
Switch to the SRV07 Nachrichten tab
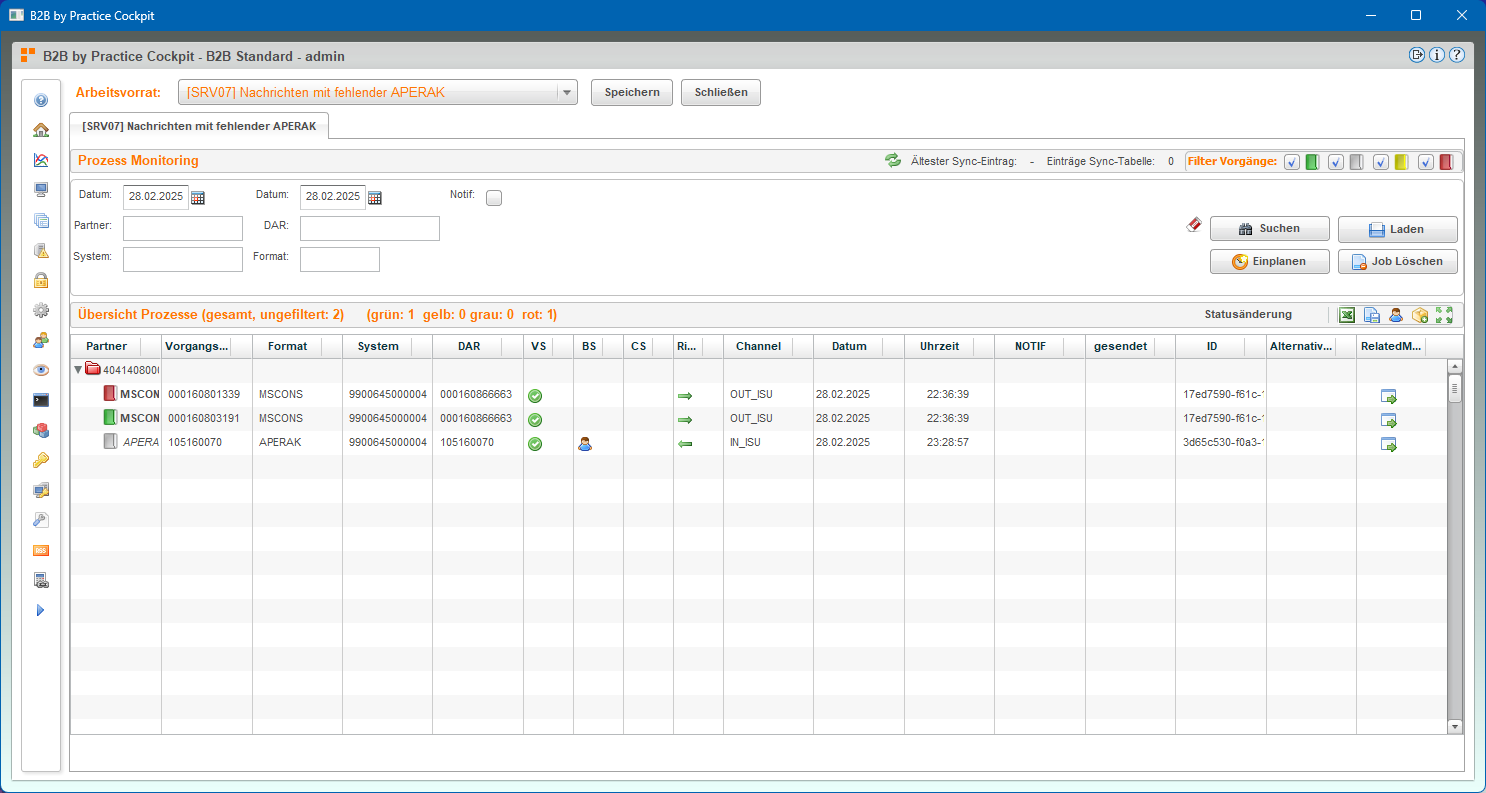199,126
